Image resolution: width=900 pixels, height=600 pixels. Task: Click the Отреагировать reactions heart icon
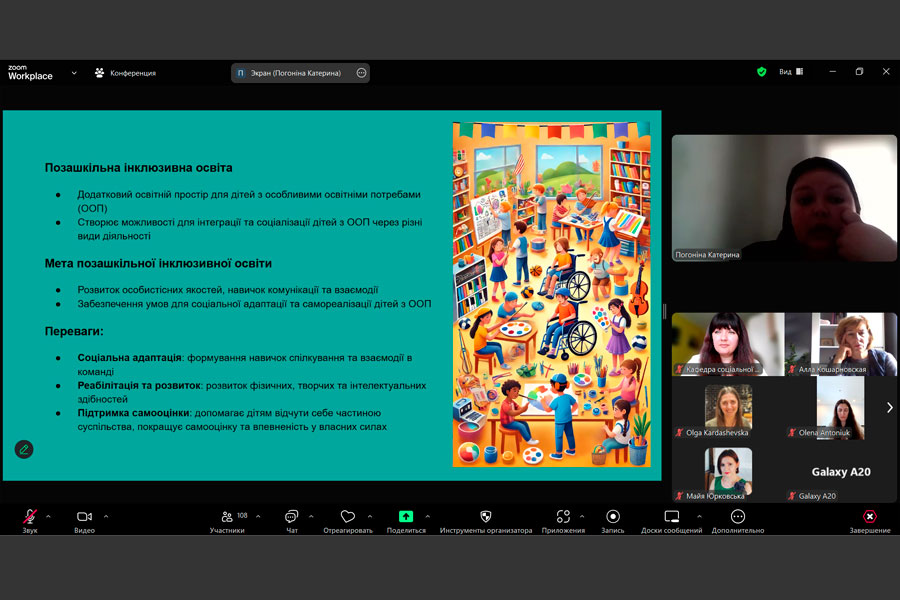(x=347, y=517)
